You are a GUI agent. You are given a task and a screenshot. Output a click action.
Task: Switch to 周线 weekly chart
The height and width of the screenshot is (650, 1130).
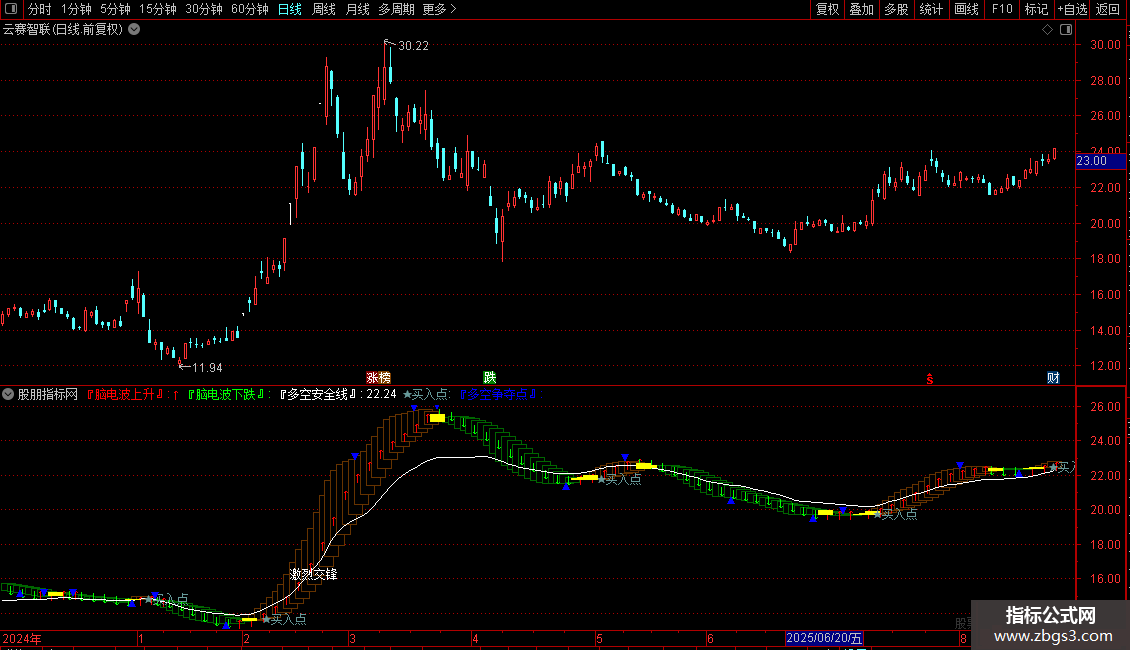click(x=324, y=9)
